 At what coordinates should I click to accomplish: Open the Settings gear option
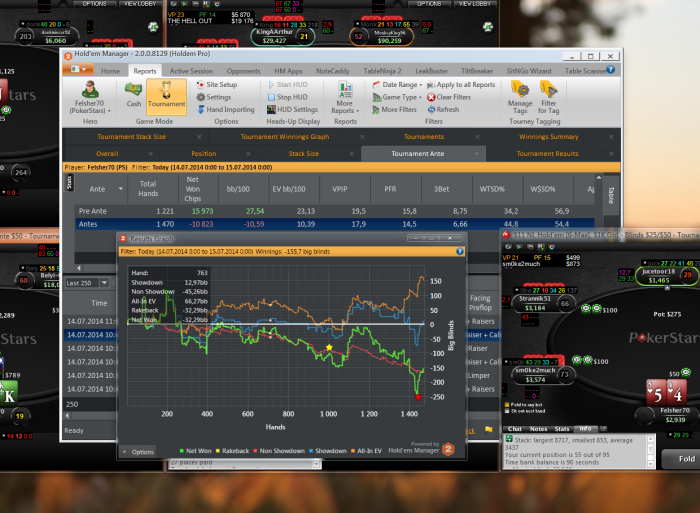(x=214, y=97)
